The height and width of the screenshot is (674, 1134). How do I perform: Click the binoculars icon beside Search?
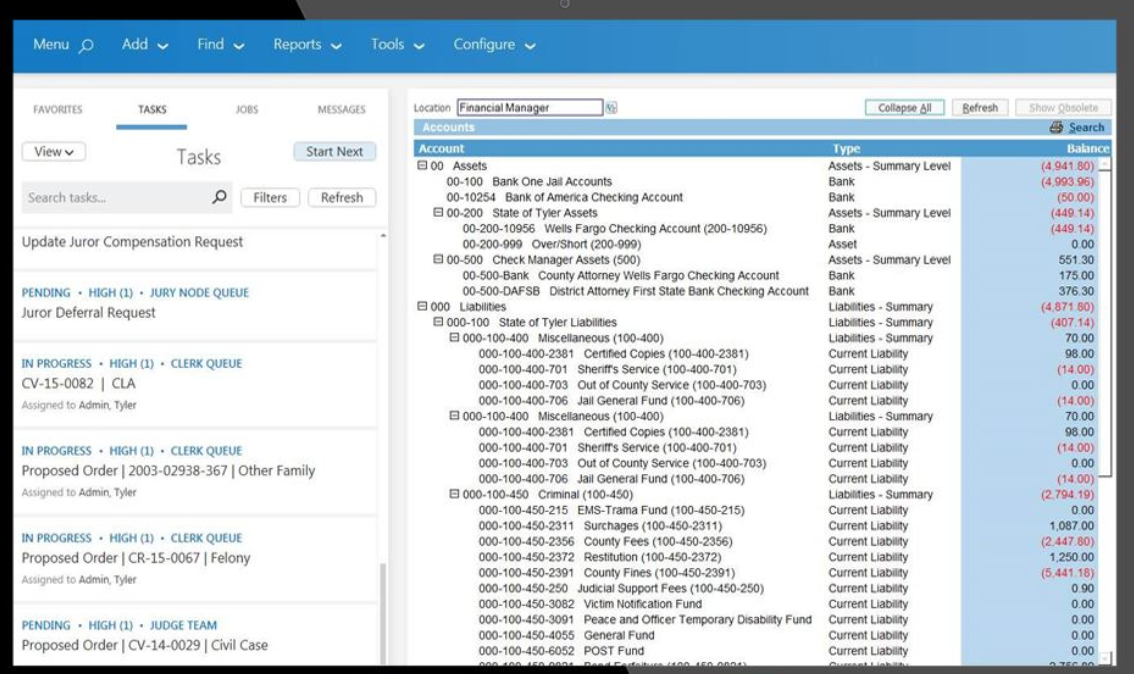pyautogui.click(x=1057, y=127)
